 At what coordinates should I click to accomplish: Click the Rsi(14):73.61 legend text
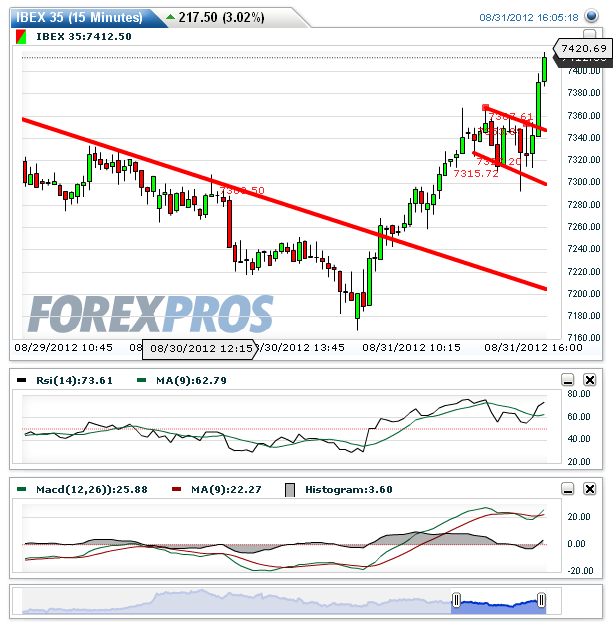[74, 380]
